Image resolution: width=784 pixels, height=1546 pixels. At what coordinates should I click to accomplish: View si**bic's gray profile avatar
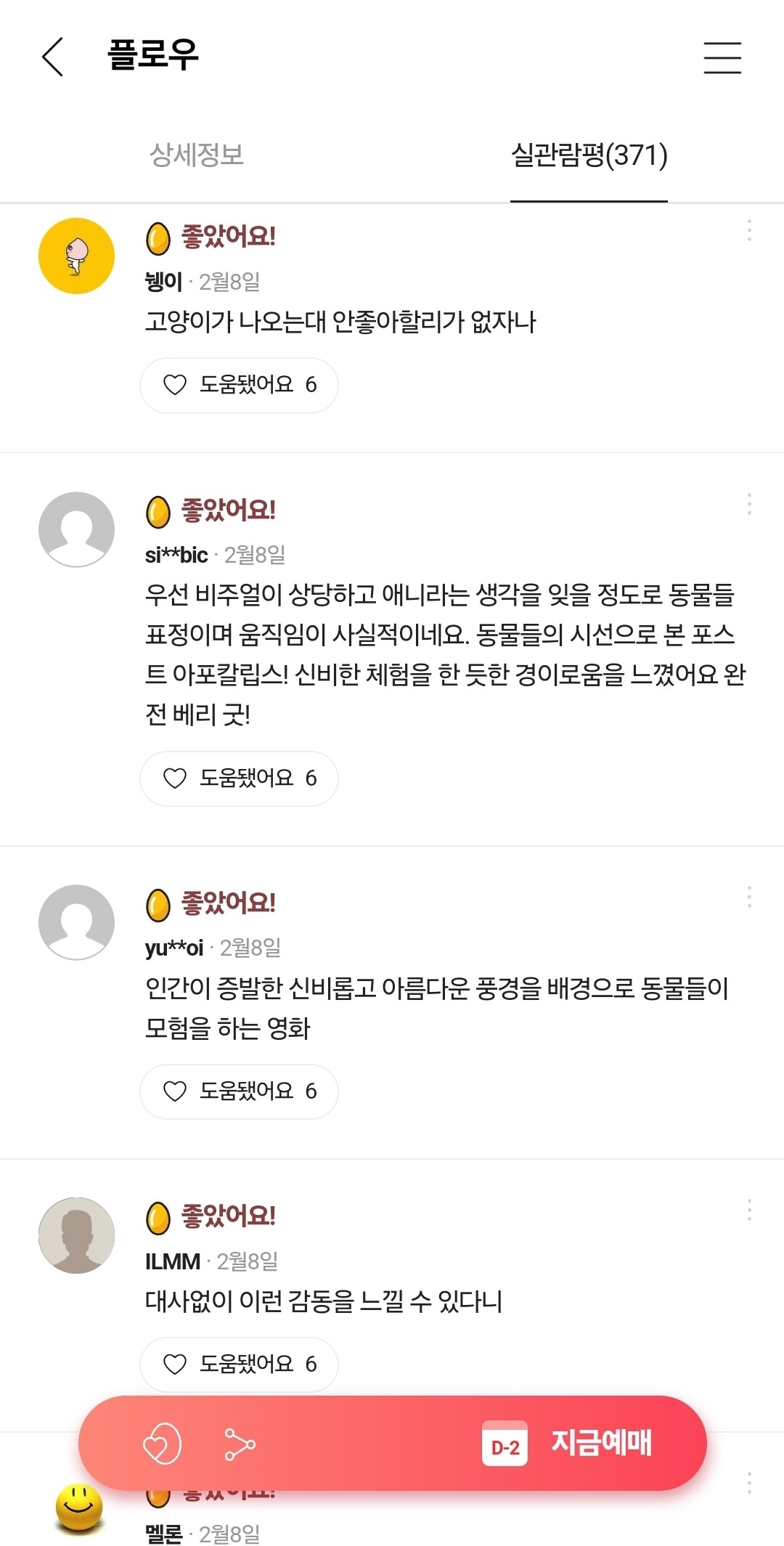[x=76, y=529]
